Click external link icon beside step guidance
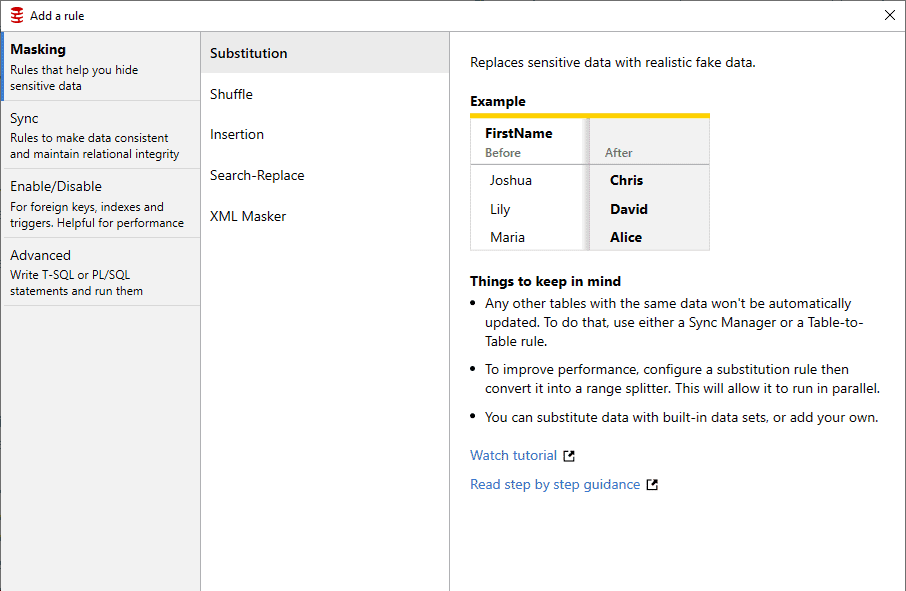The width and height of the screenshot is (906, 591). (x=652, y=485)
